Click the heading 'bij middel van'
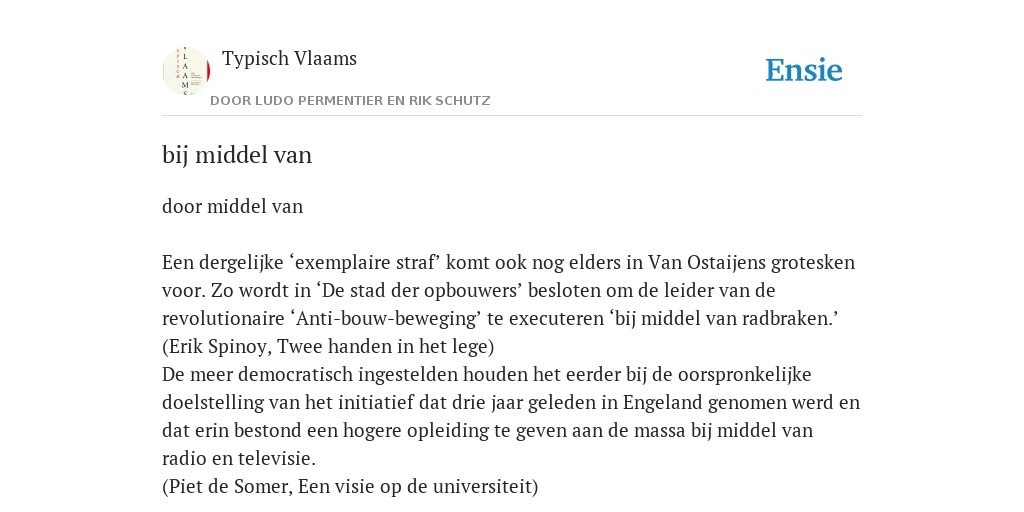Viewport: 1024px width, 512px height. click(x=237, y=155)
